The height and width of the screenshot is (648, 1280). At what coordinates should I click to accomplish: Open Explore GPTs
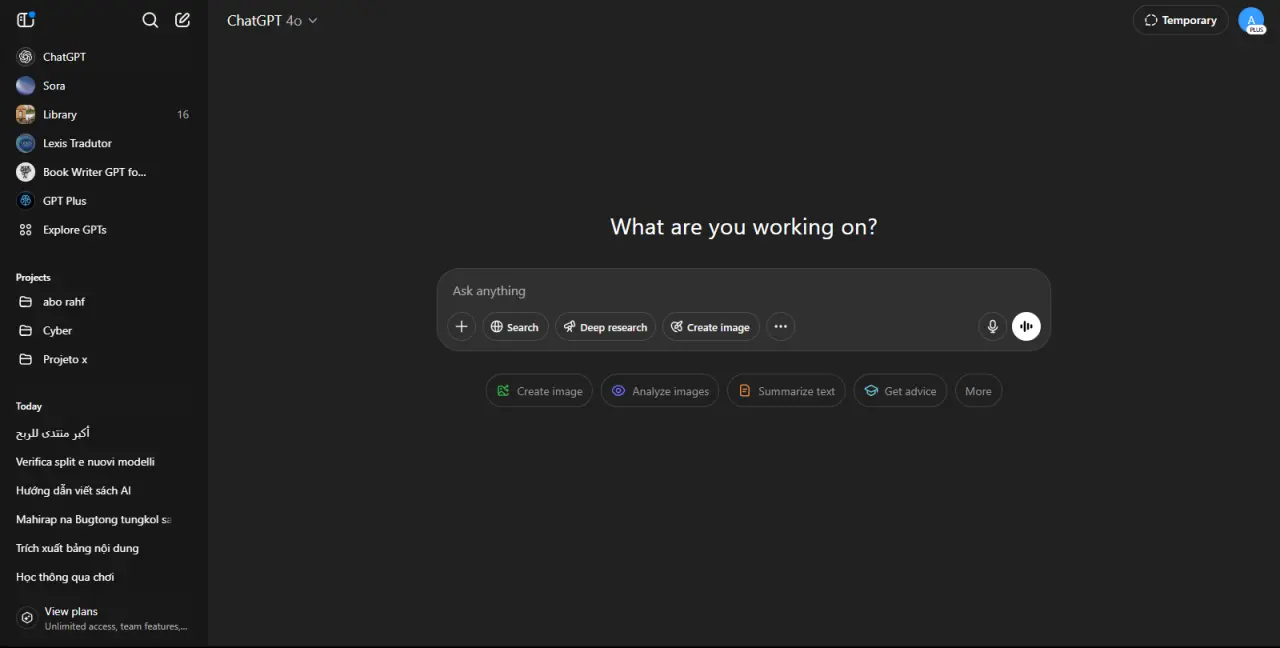[x=104, y=230]
